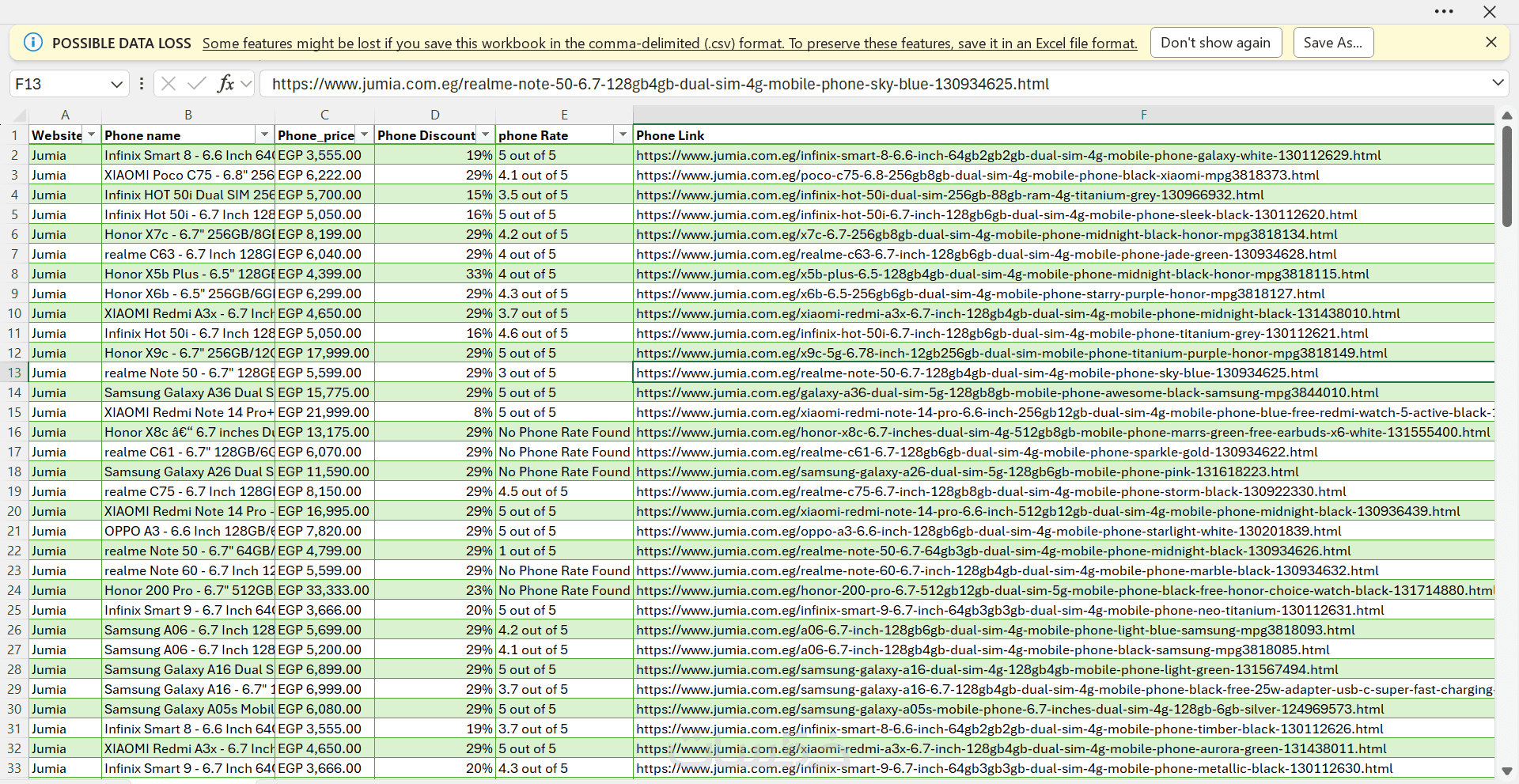
Task: Select the Samsung Galaxy A05s phone name cell
Action: click(188, 709)
